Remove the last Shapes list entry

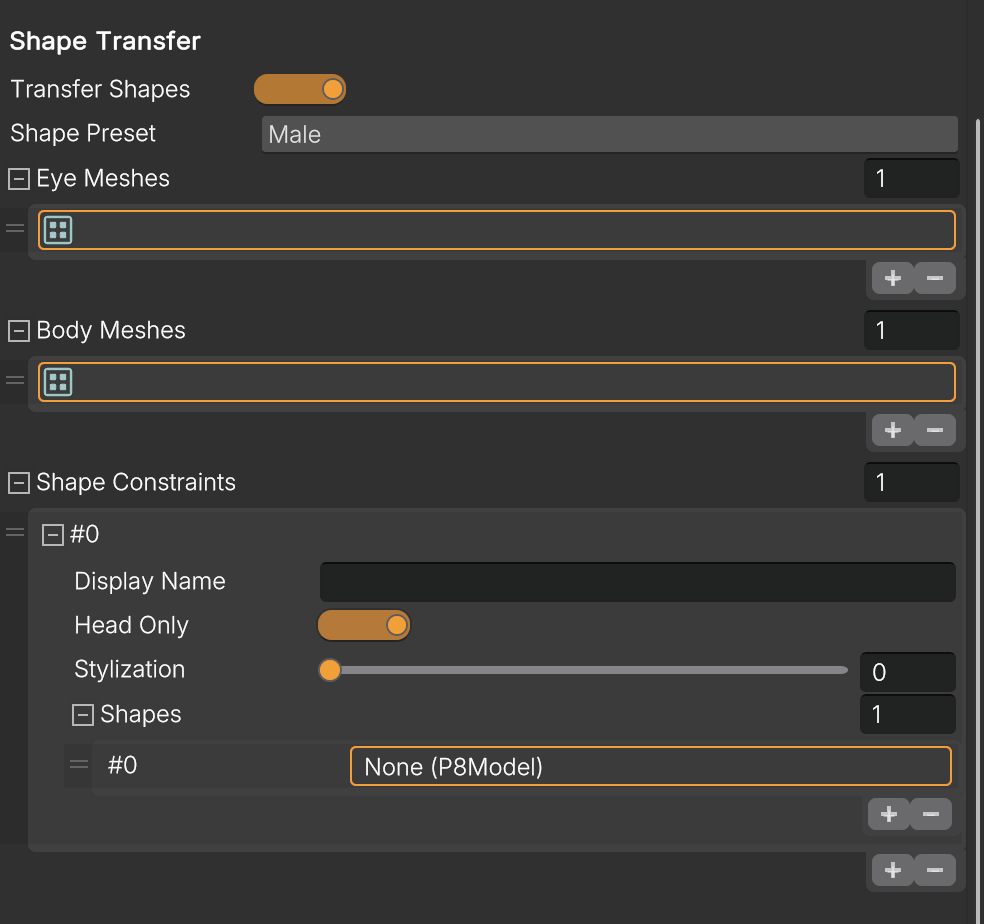point(931,814)
